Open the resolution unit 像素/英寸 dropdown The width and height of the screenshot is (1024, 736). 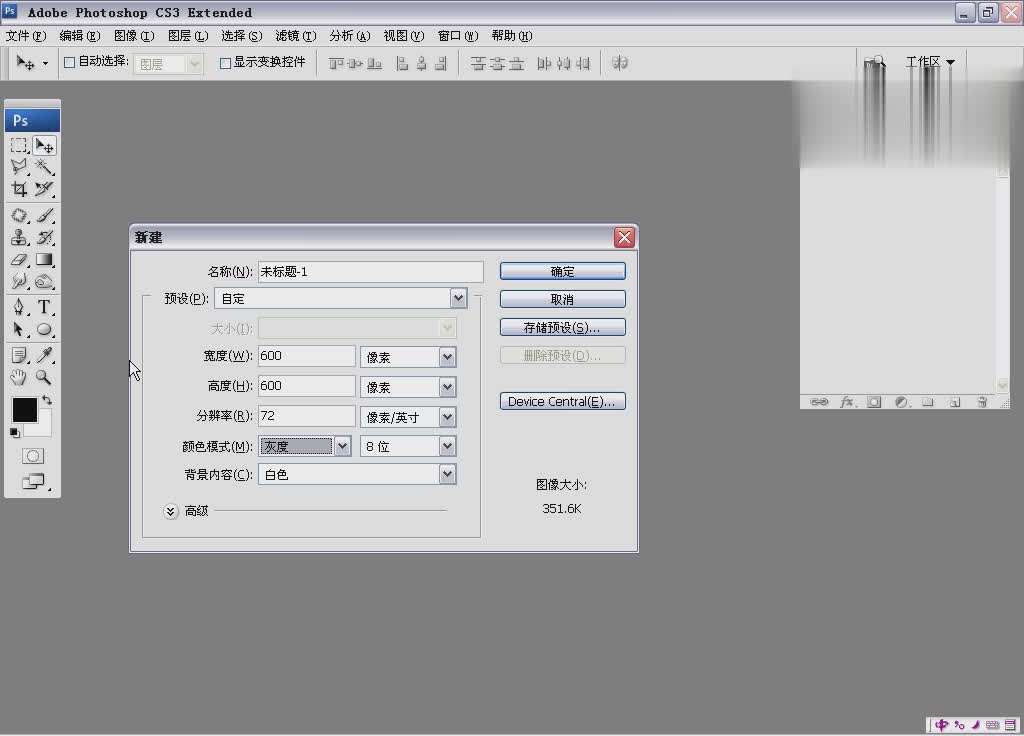[408, 417]
